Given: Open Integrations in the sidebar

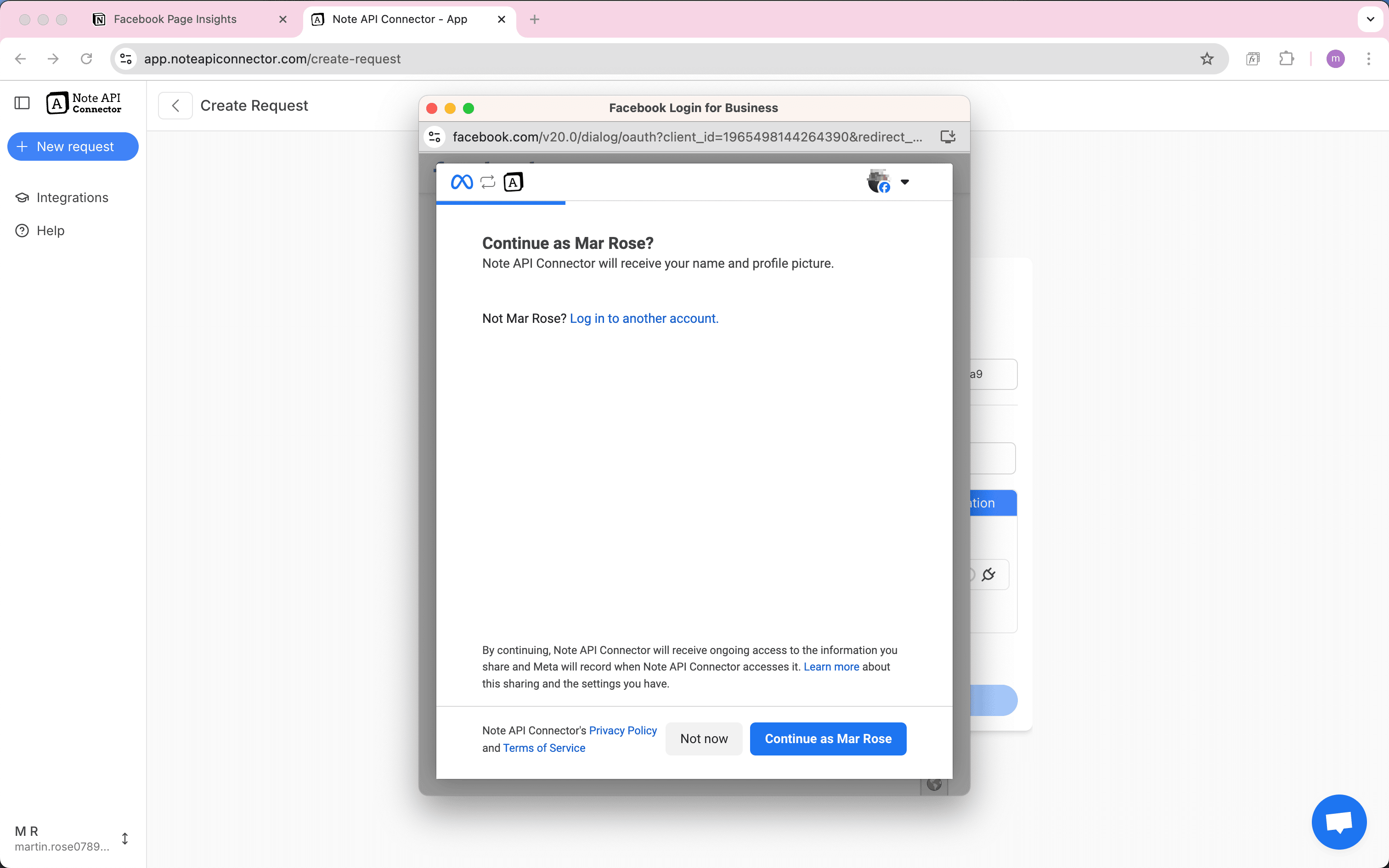Looking at the screenshot, I should [x=62, y=197].
